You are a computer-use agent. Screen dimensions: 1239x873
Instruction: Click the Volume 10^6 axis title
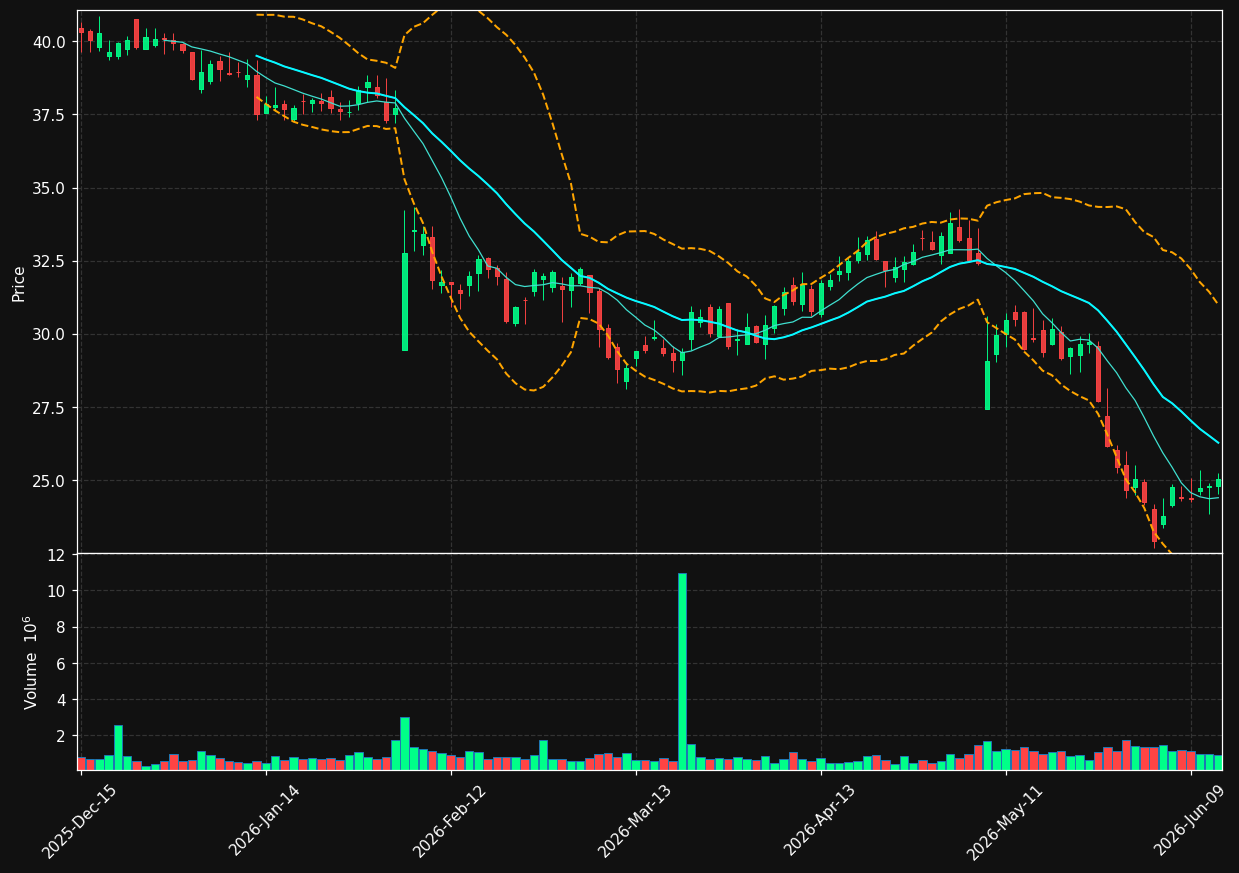[x=31, y=662]
